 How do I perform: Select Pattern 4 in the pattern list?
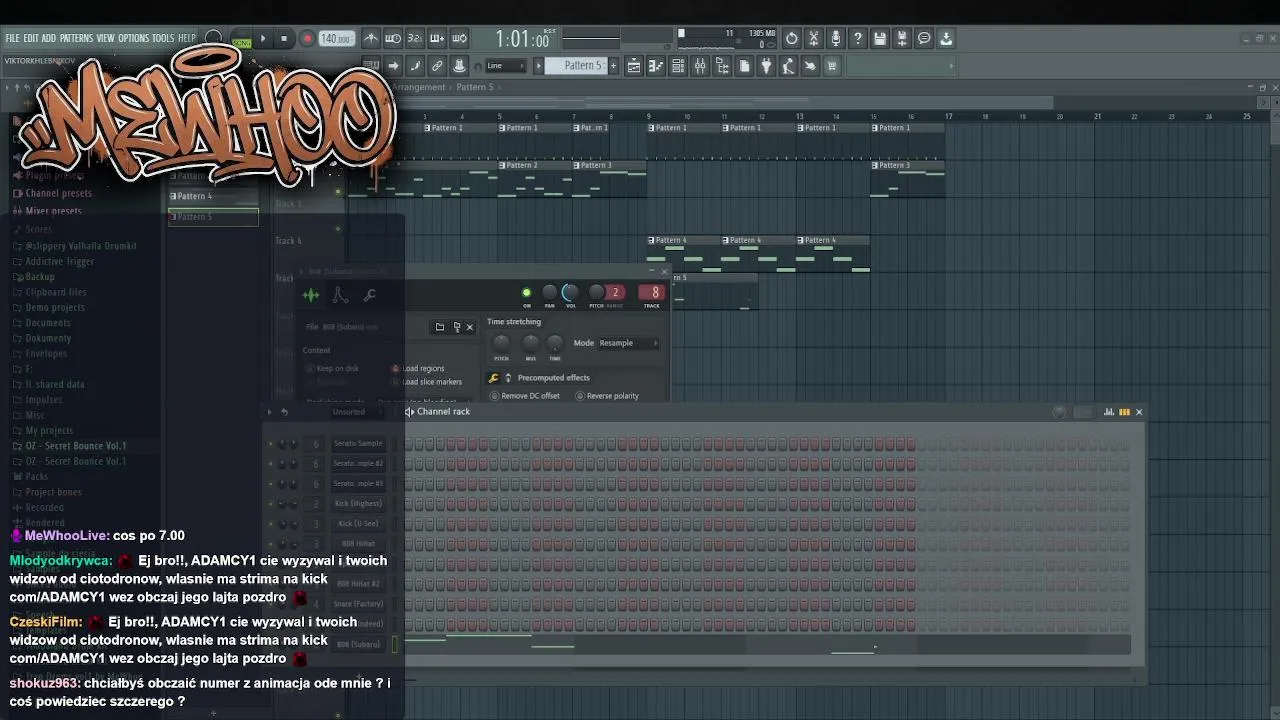214,197
